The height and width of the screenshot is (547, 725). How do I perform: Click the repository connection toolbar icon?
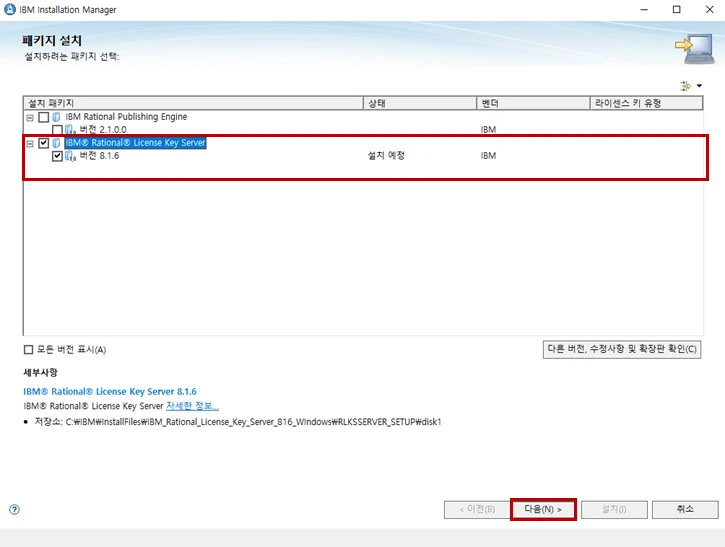click(x=685, y=86)
